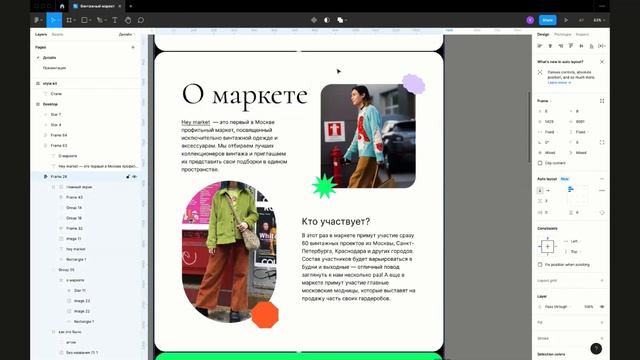Screen dimensions: 640x360
Task: Click the constraints diagram widget
Action: [x=547, y=247]
